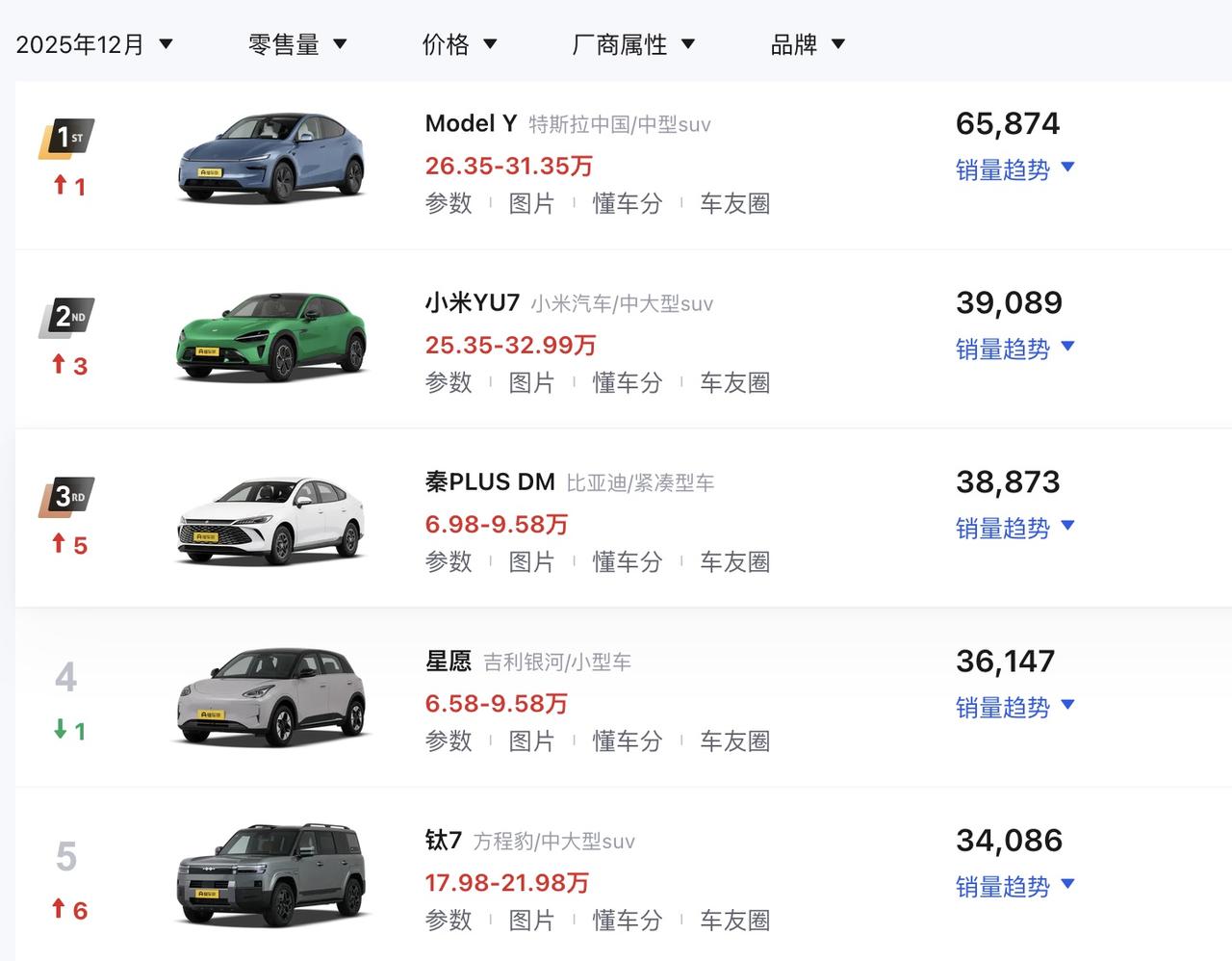
Task: Click the silver 2ND rank badge
Action: [67, 316]
